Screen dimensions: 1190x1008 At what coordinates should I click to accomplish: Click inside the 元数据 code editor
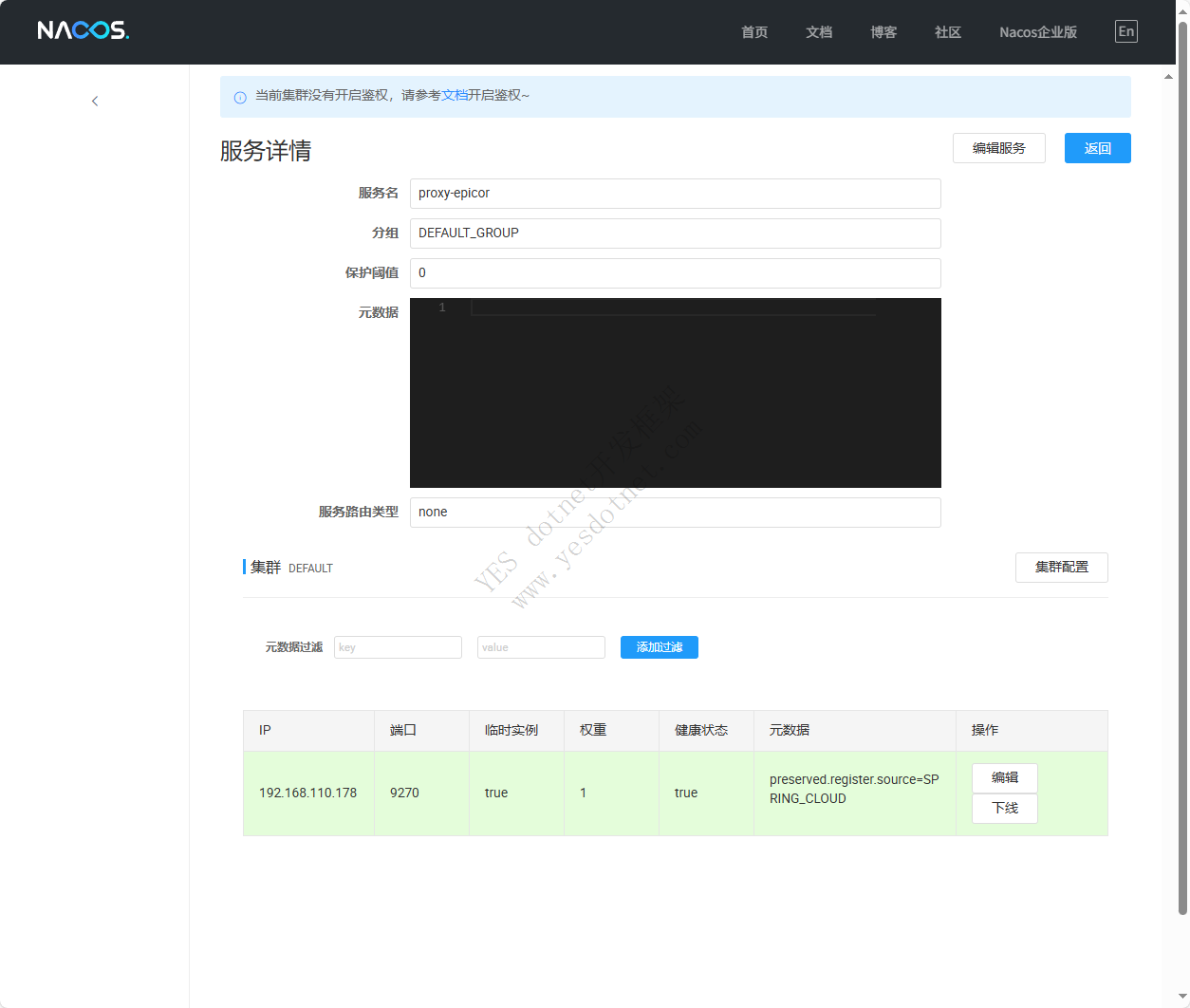pos(676,393)
